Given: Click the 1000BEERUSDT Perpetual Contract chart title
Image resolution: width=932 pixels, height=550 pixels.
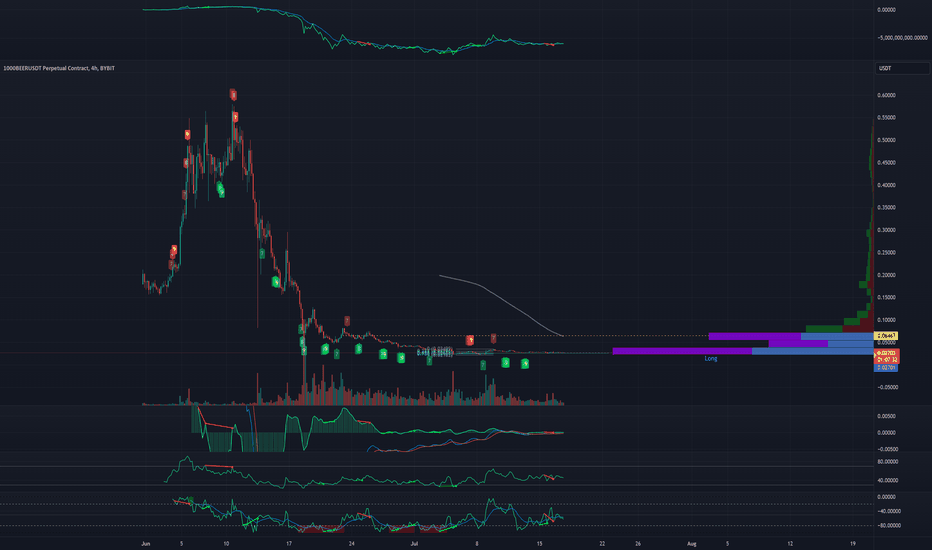Looking at the screenshot, I should click(x=59, y=68).
